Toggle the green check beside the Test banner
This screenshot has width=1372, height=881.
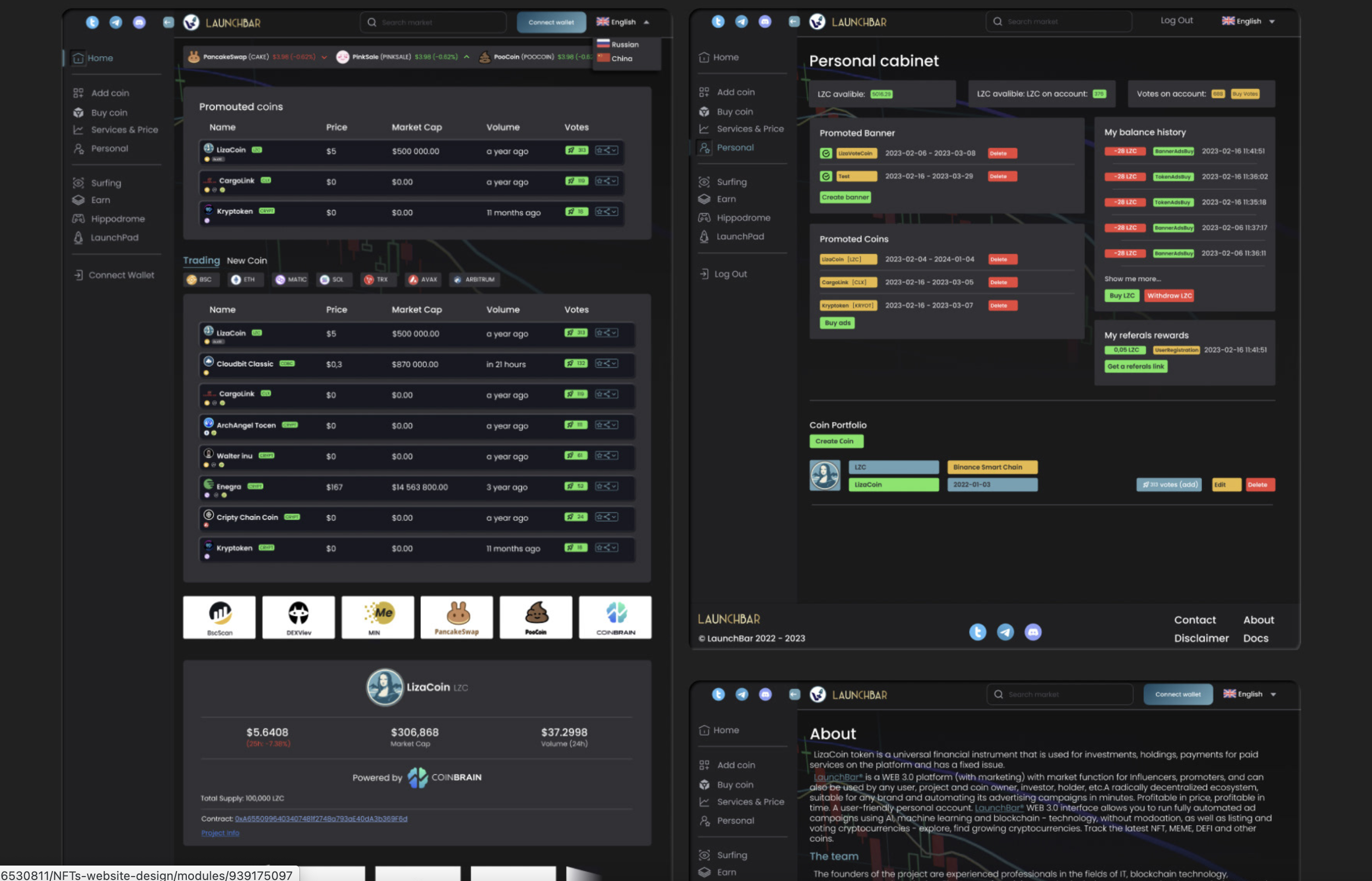coord(826,176)
